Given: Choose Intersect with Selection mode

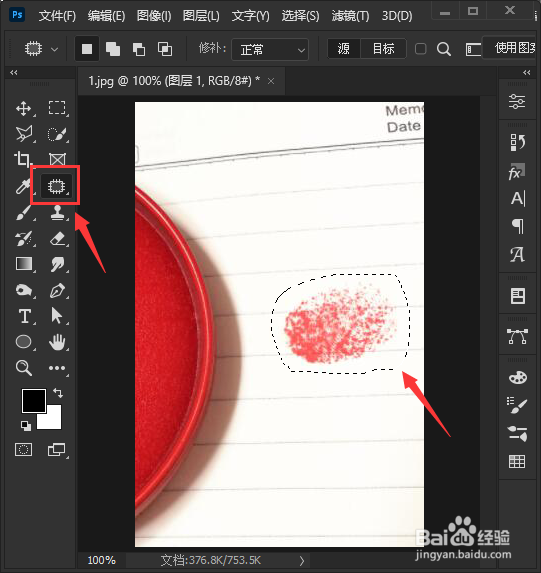Looking at the screenshot, I should pos(165,49).
